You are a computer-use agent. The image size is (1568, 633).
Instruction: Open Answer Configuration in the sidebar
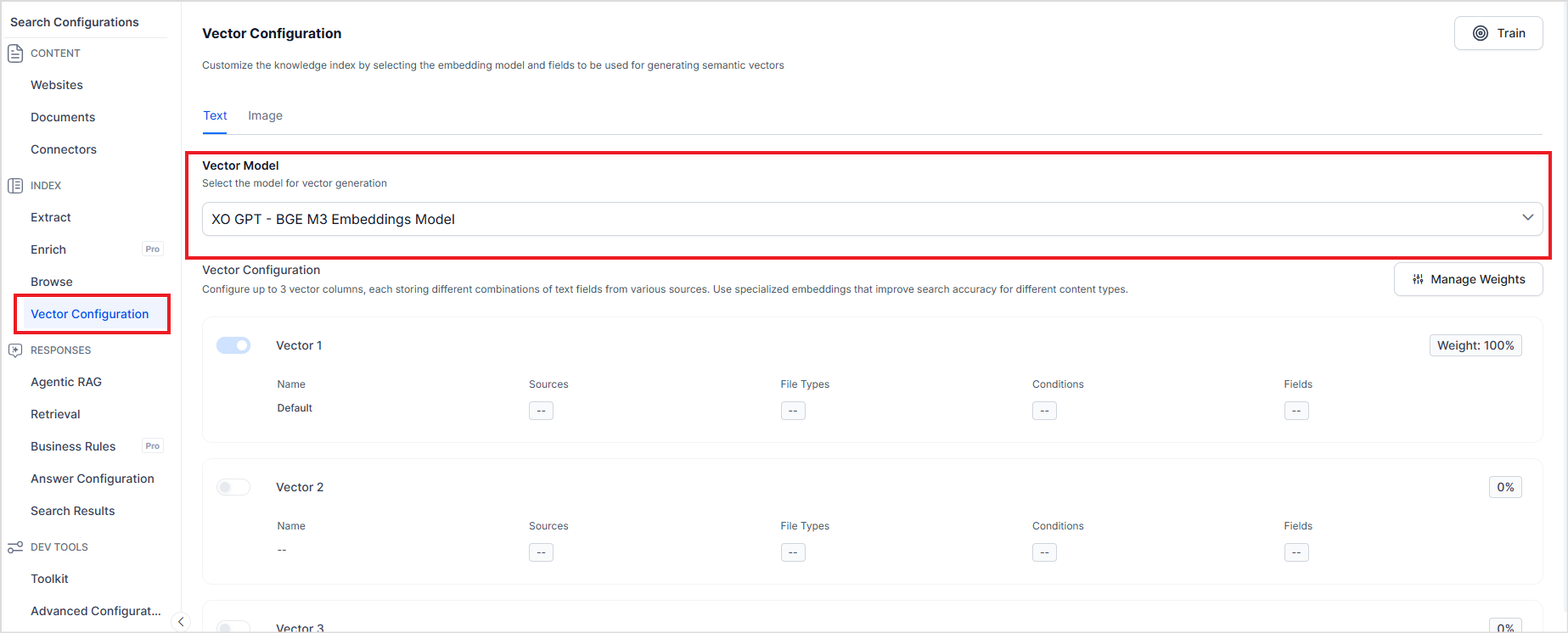coord(93,479)
